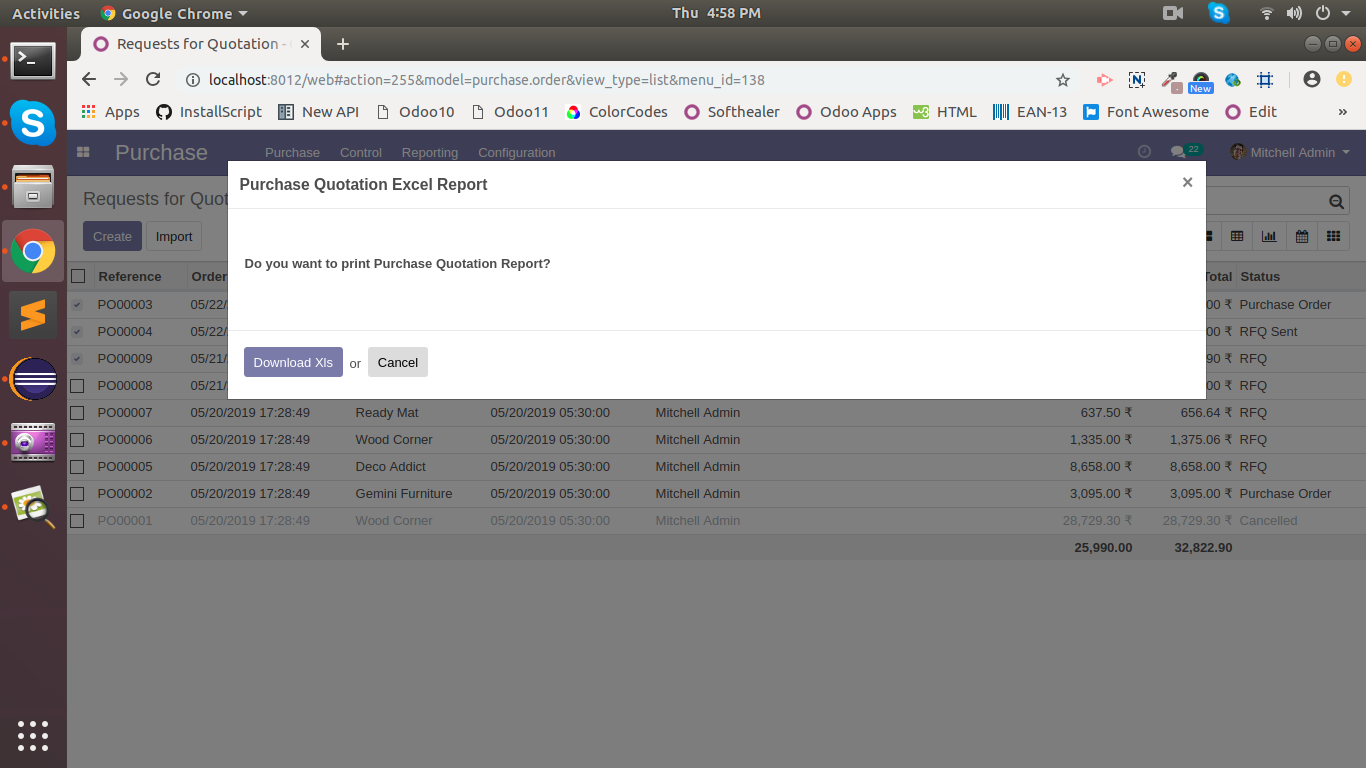
Task: Click the Download Xls button
Action: coord(293,362)
